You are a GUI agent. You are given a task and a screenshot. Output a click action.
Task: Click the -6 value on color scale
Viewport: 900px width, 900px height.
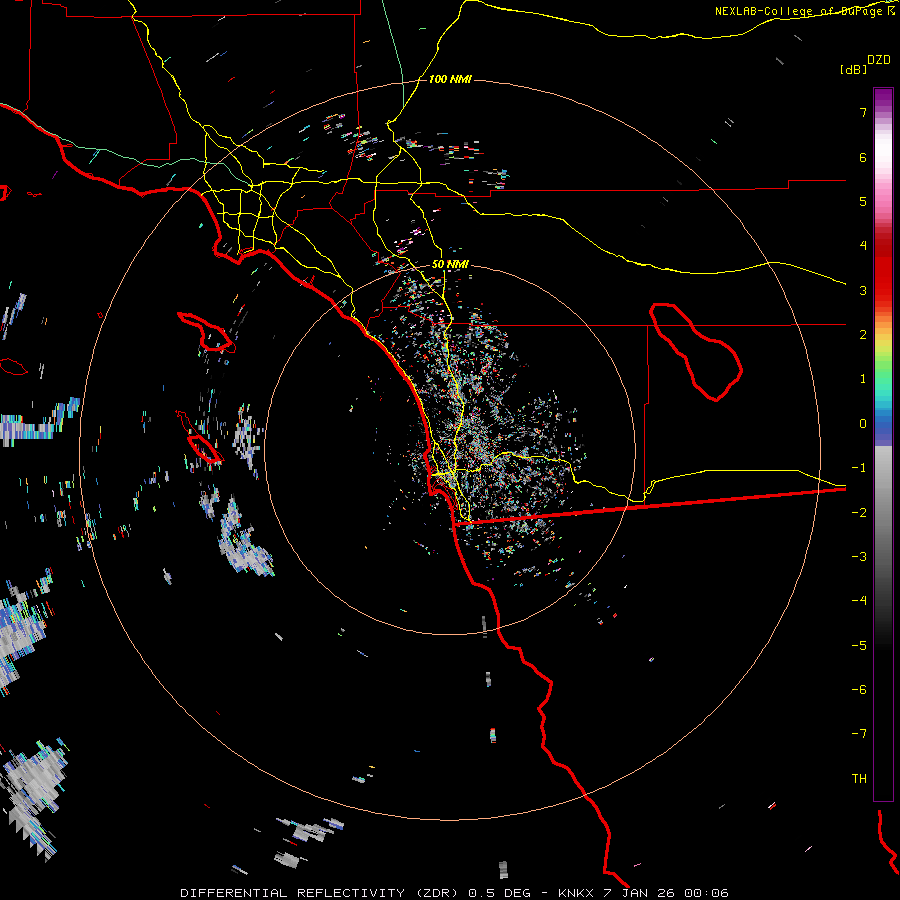coord(859,690)
